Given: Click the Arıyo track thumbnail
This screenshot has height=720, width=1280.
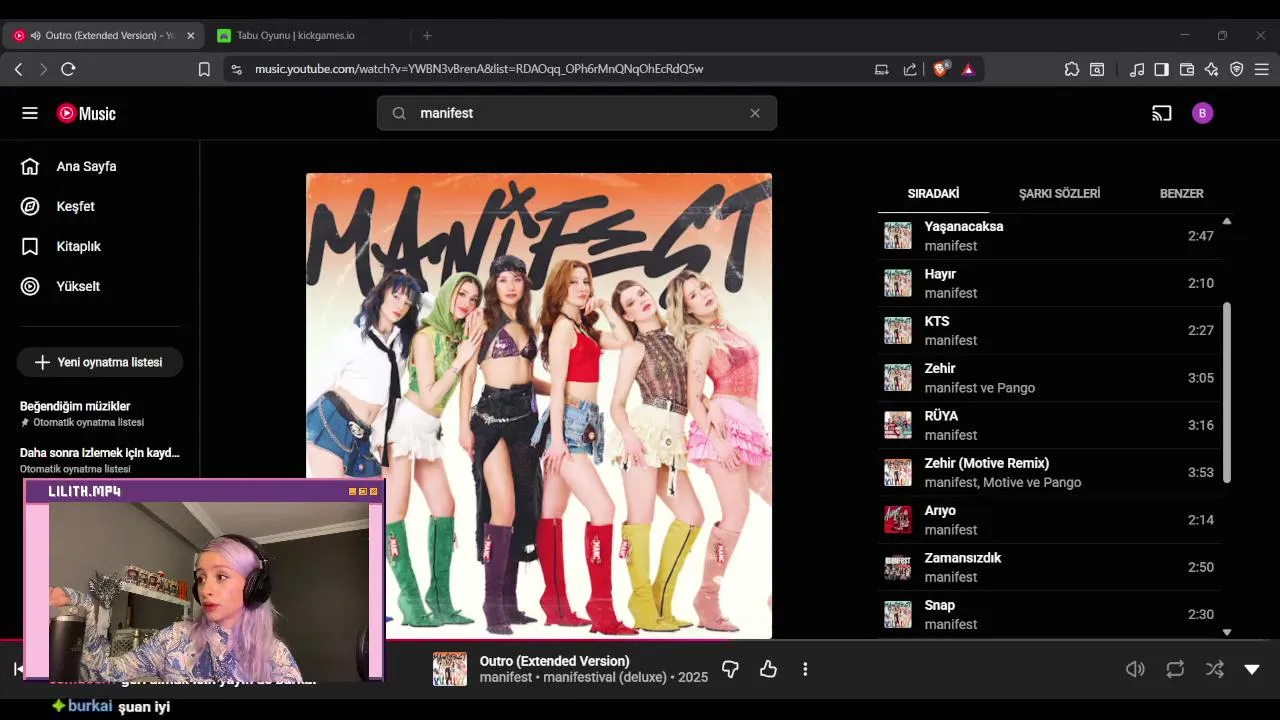Looking at the screenshot, I should click(x=898, y=520).
